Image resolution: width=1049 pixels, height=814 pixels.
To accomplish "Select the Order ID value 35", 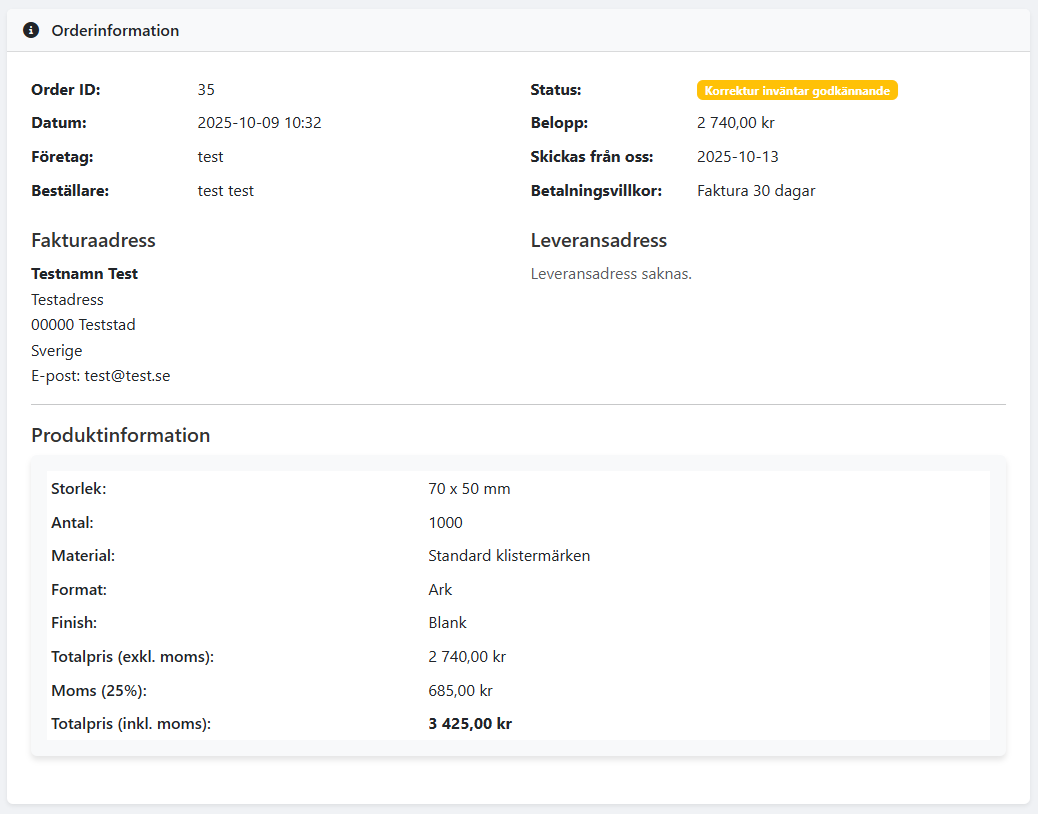I will [x=206, y=90].
